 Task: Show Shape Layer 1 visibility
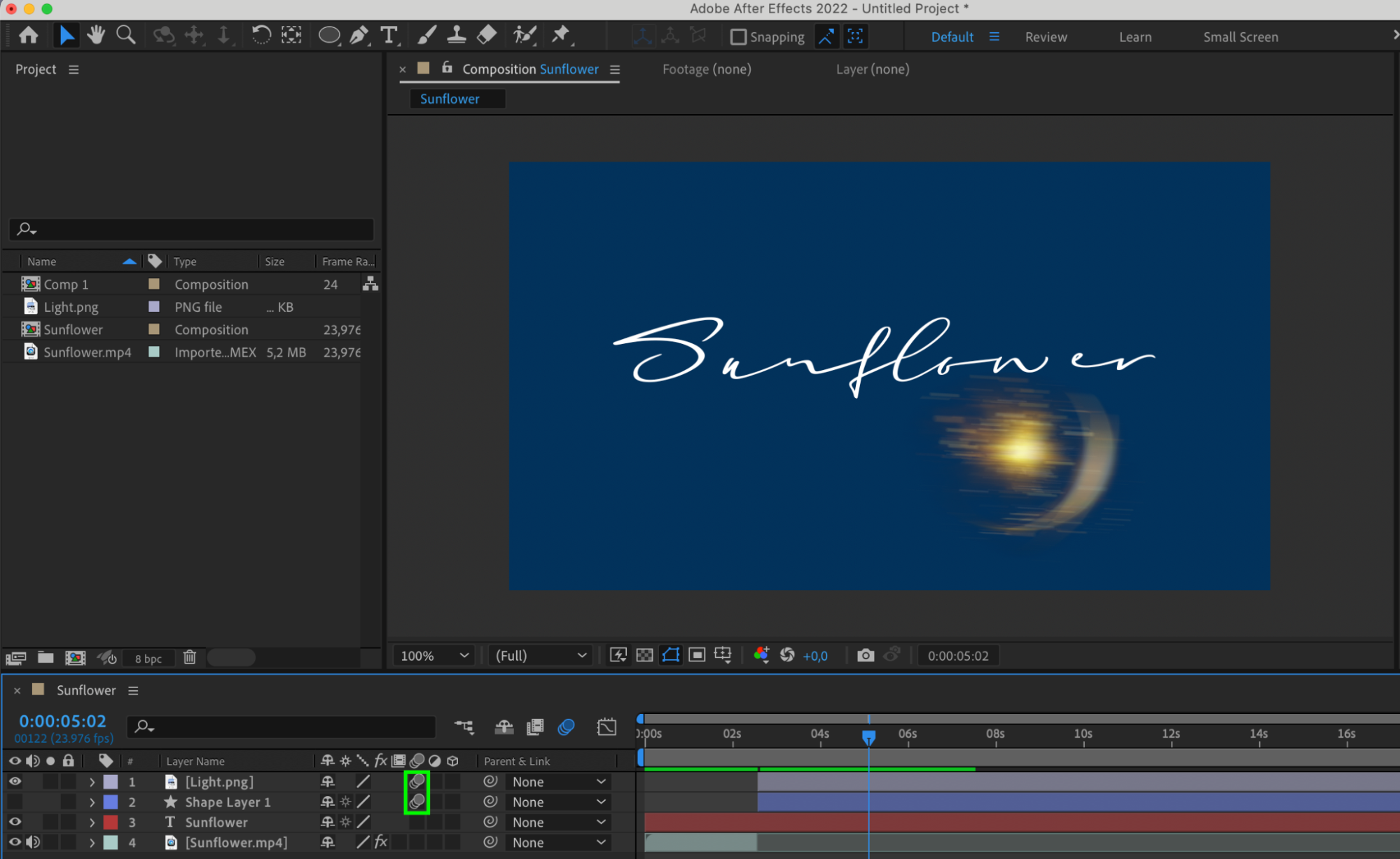pyautogui.click(x=15, y=802)
